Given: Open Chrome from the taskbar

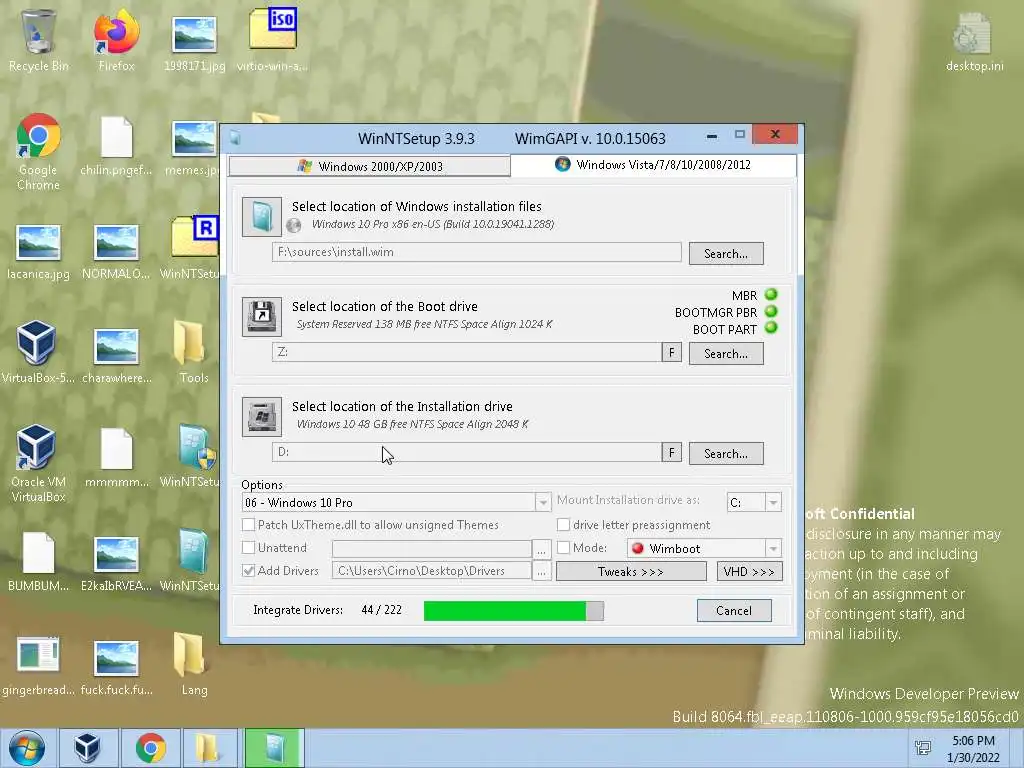Looking at the screenshot, I should pos(150,748).
